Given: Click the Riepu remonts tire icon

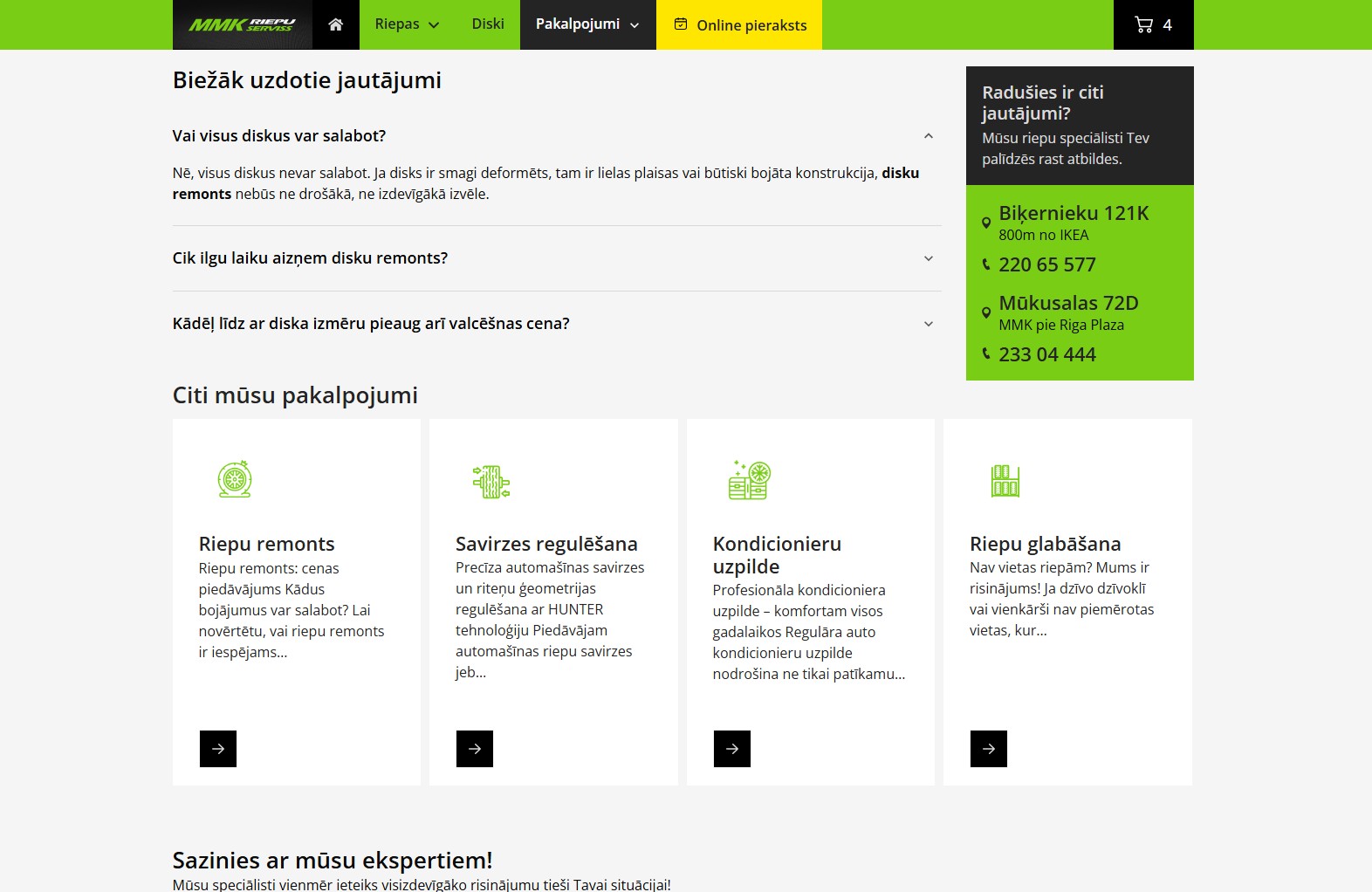Looking at the screenshot, I should point(235,479).
